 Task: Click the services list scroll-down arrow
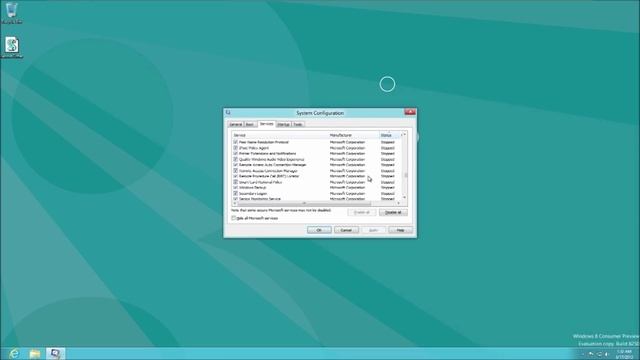click(x=404, y=197)
